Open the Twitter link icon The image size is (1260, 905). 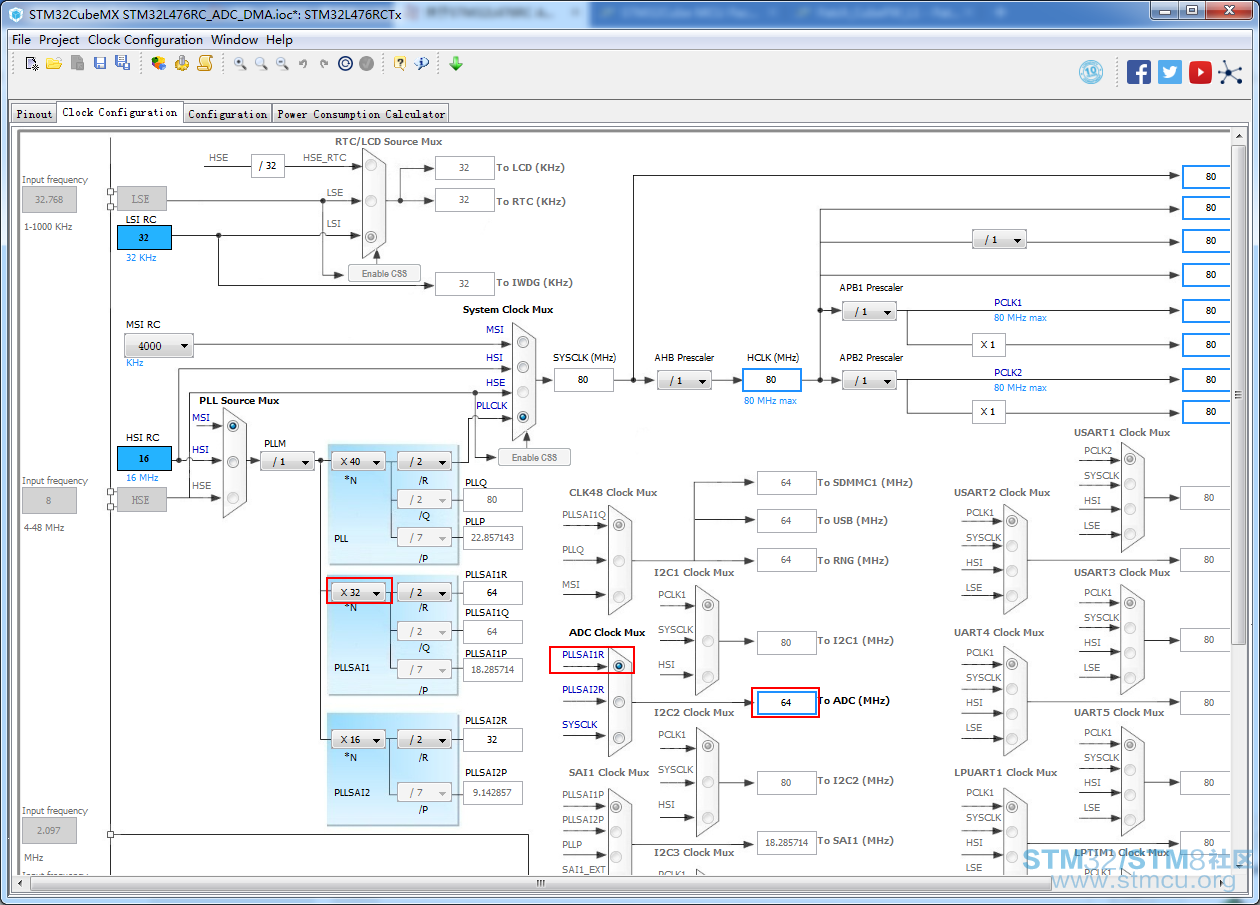pyautogui.click(x=1170, y=72)
